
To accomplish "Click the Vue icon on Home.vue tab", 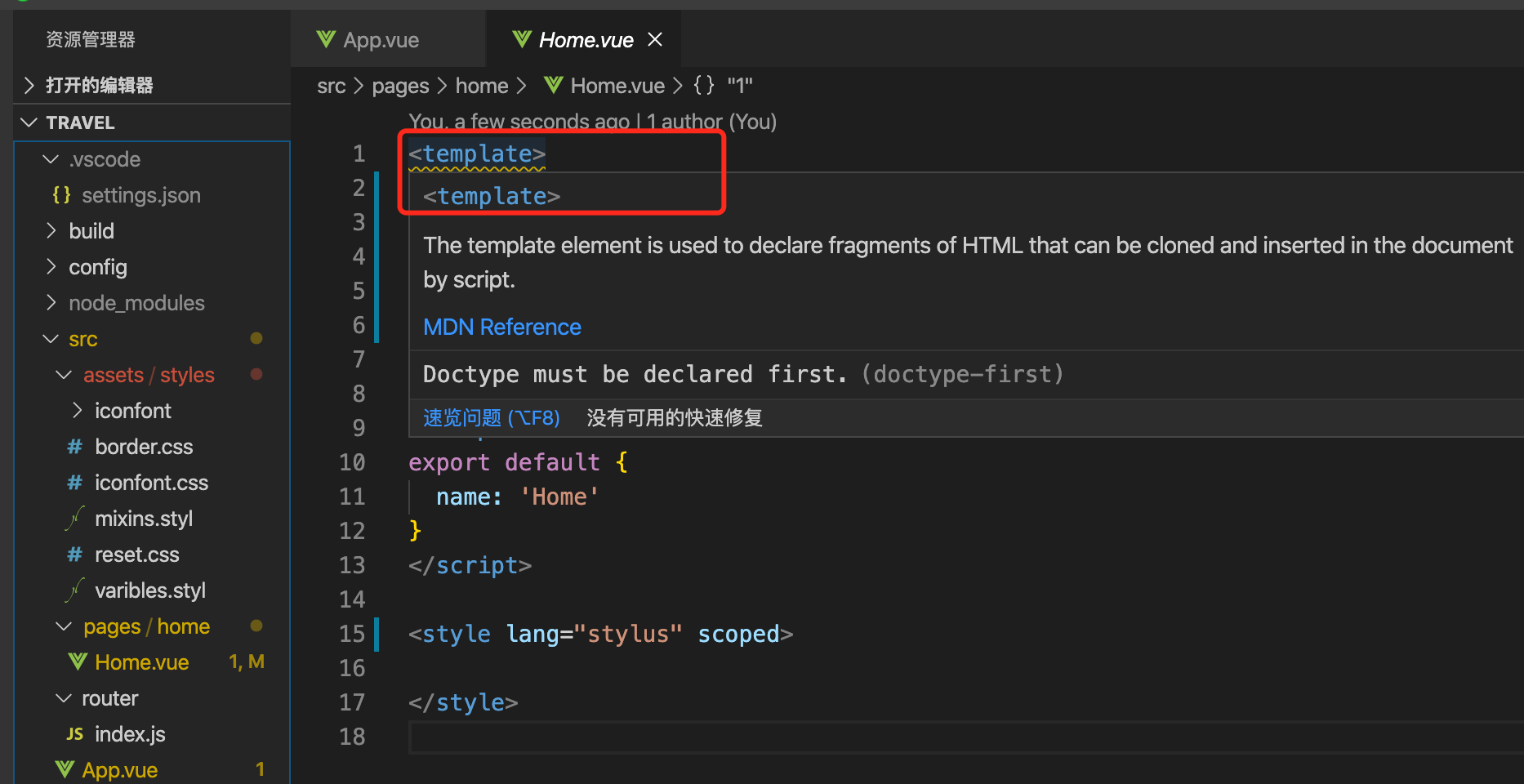I will 522,39.
